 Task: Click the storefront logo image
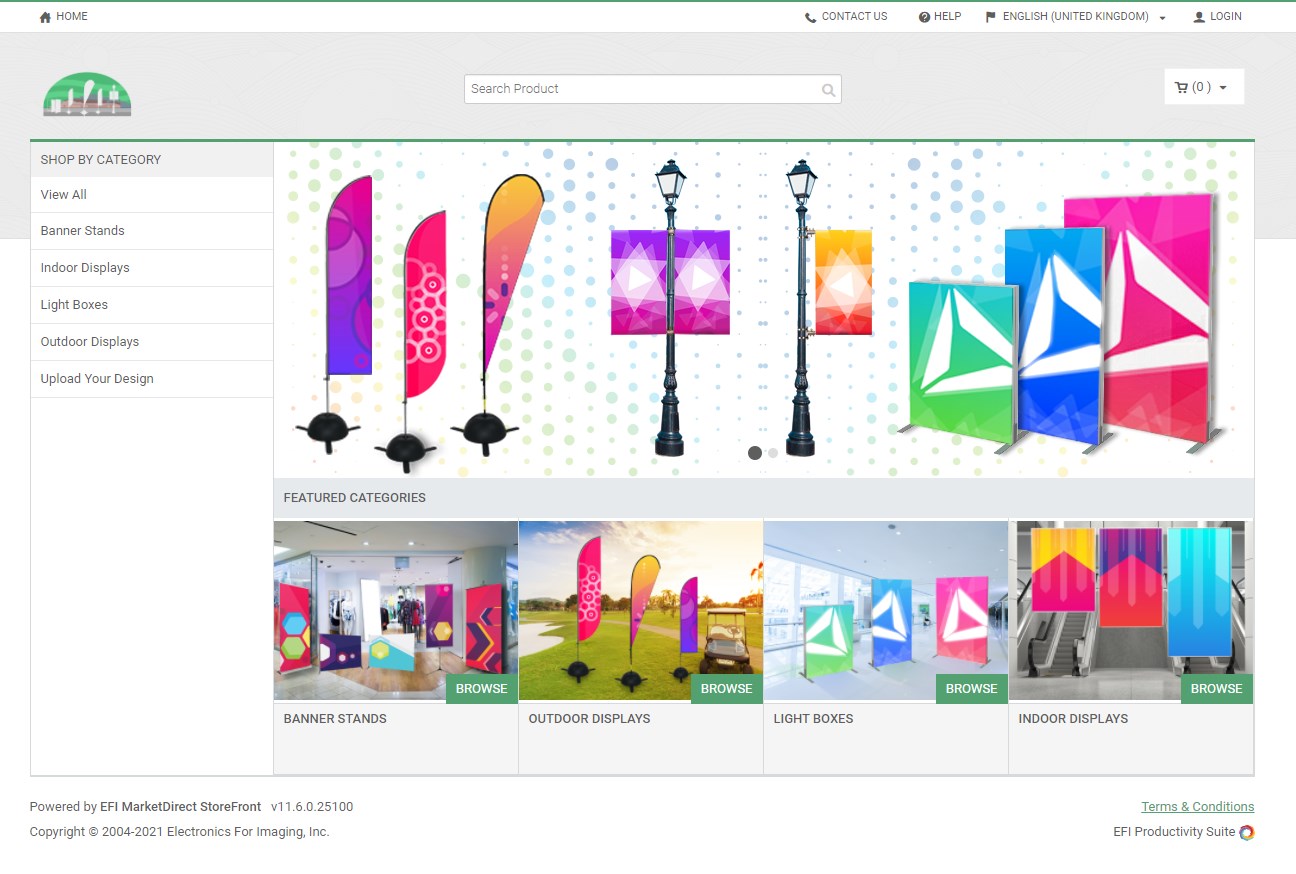click(87, 95)
